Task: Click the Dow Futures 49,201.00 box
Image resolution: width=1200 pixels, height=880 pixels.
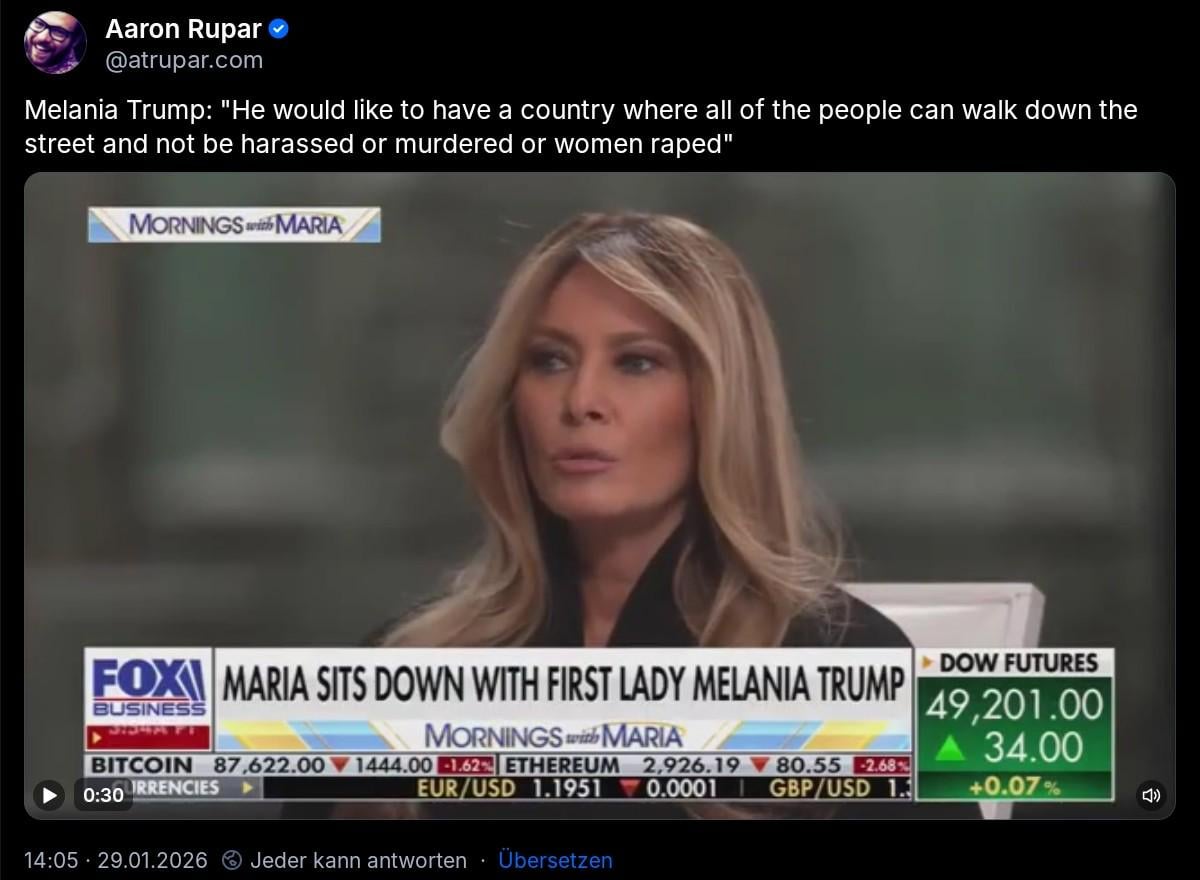Action: point(1012,725)
